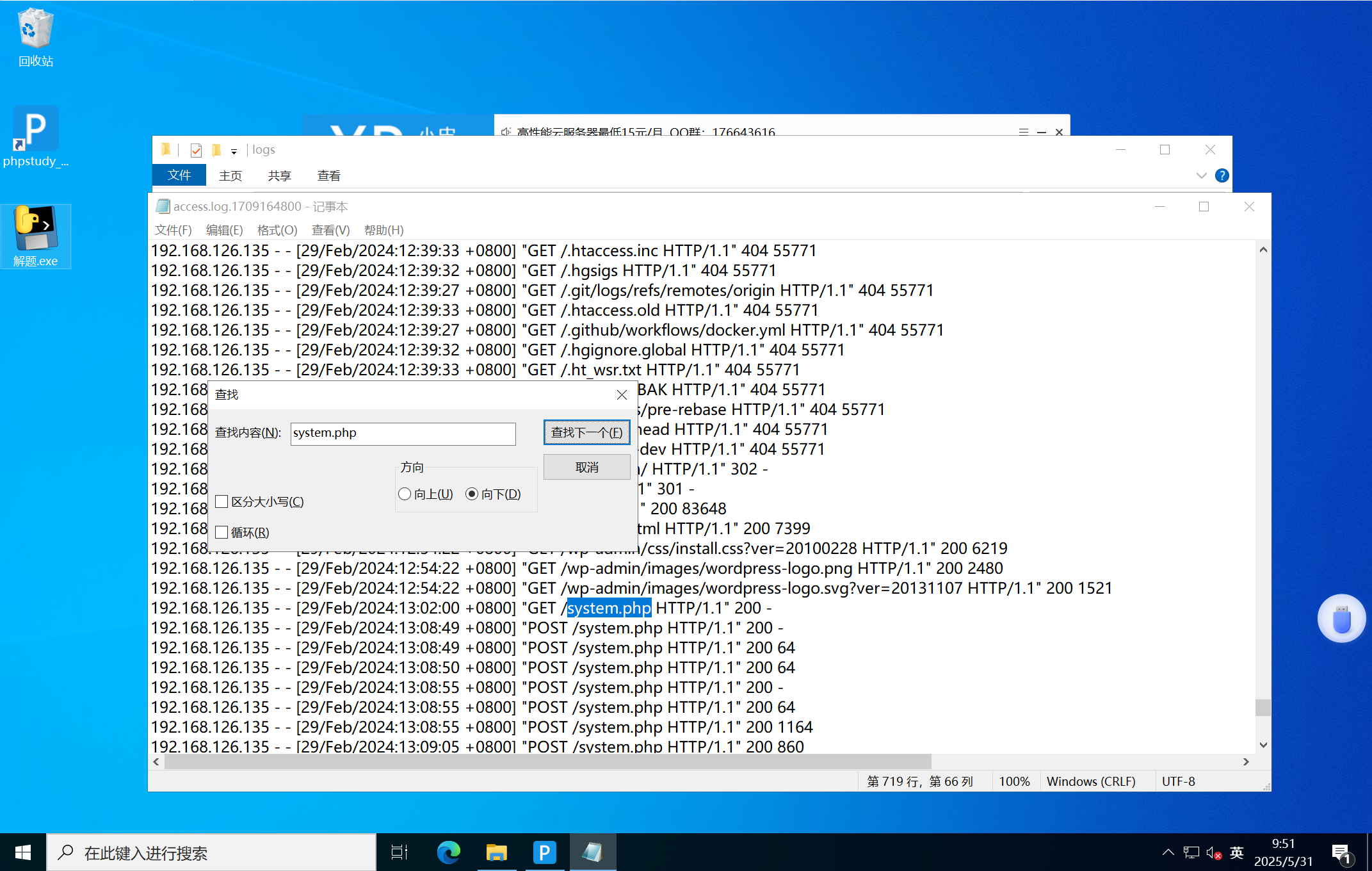
Task: Open the 格式(O) menu in Notepad
Action: (x=277, y=230)
